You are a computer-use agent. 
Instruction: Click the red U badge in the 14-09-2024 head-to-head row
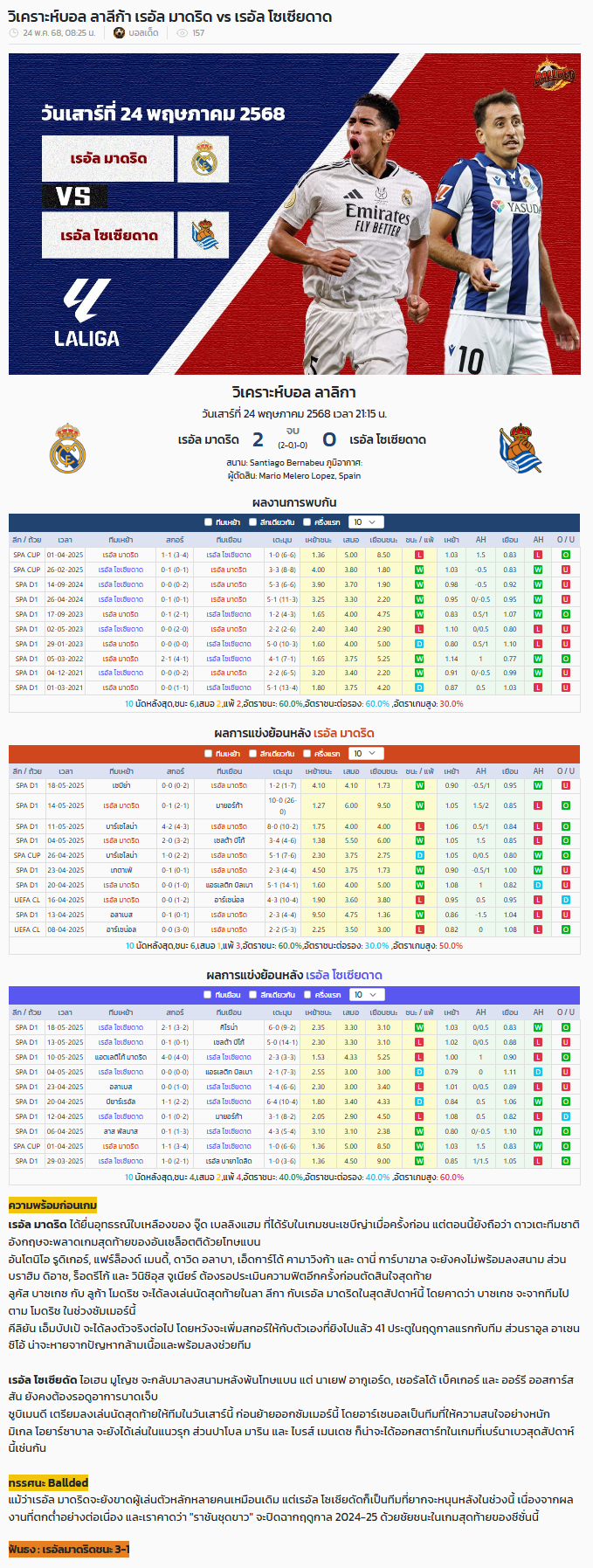click(x=566, y=584)
